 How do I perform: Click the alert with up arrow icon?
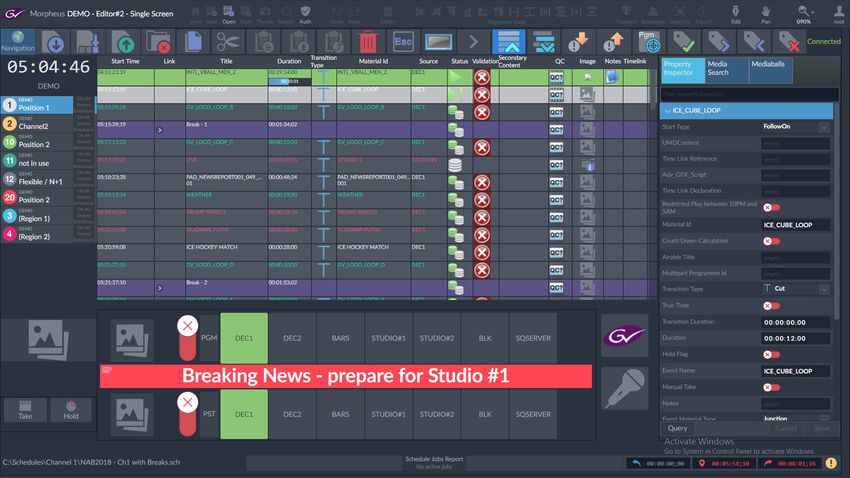point(614,42)
